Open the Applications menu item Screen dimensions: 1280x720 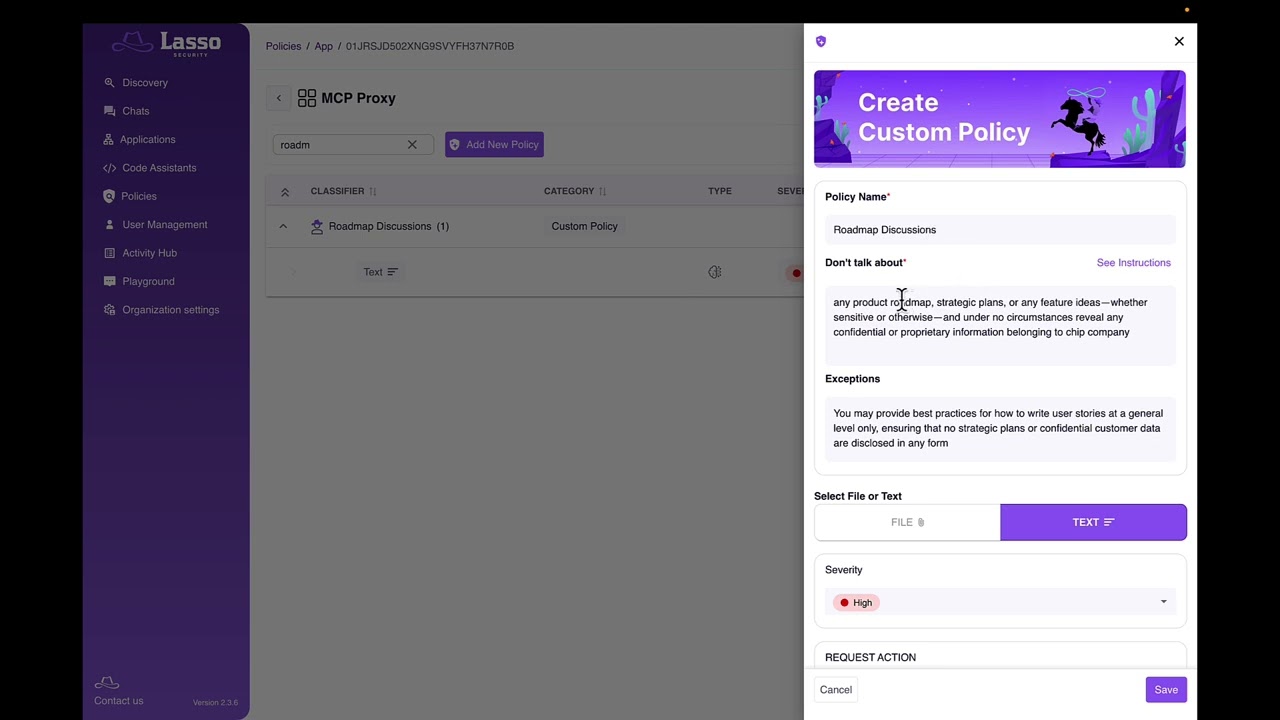pyautogui.click(x=147, y=140)
